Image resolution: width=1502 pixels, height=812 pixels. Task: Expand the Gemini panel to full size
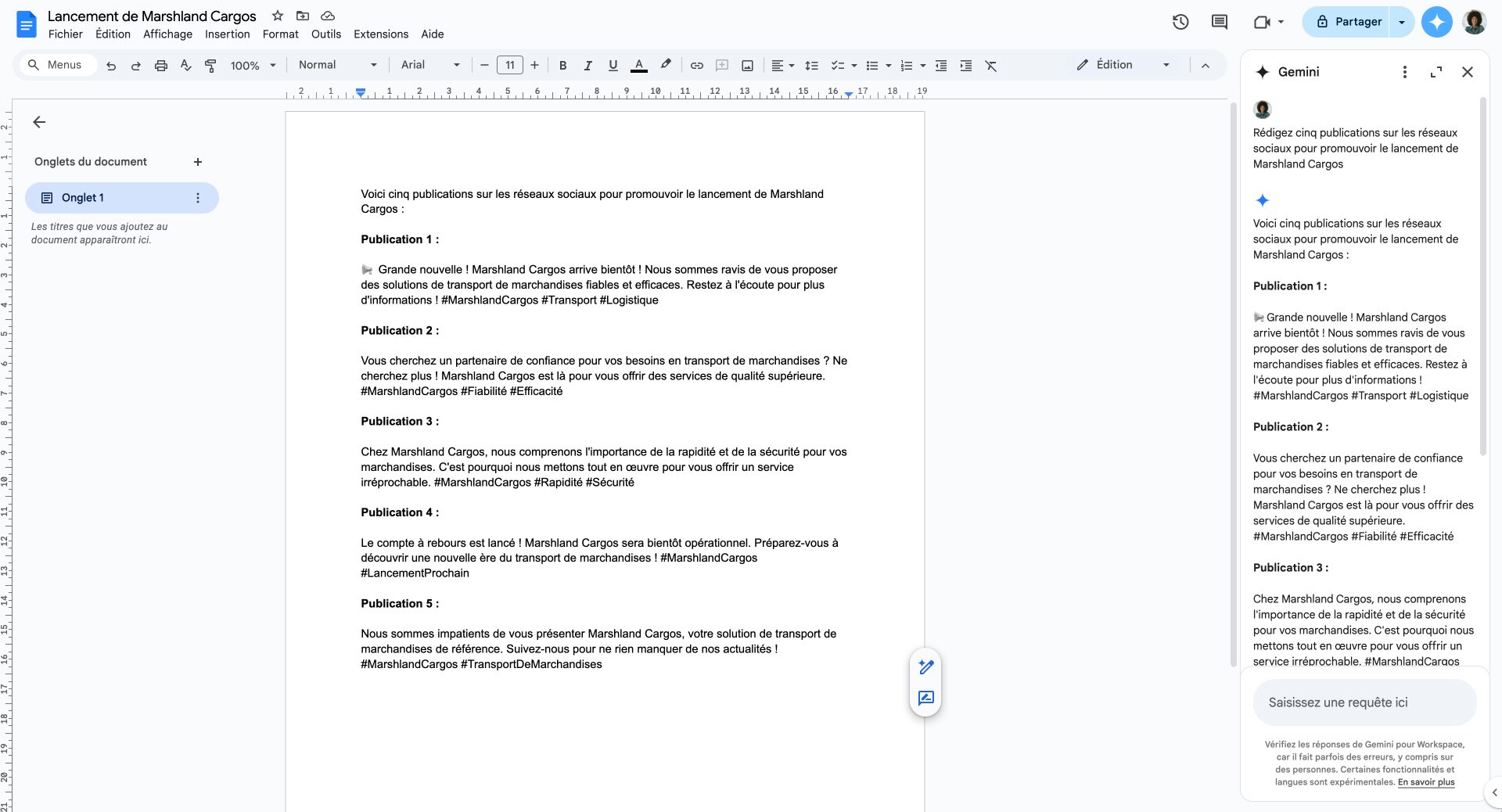(1436, 72)
